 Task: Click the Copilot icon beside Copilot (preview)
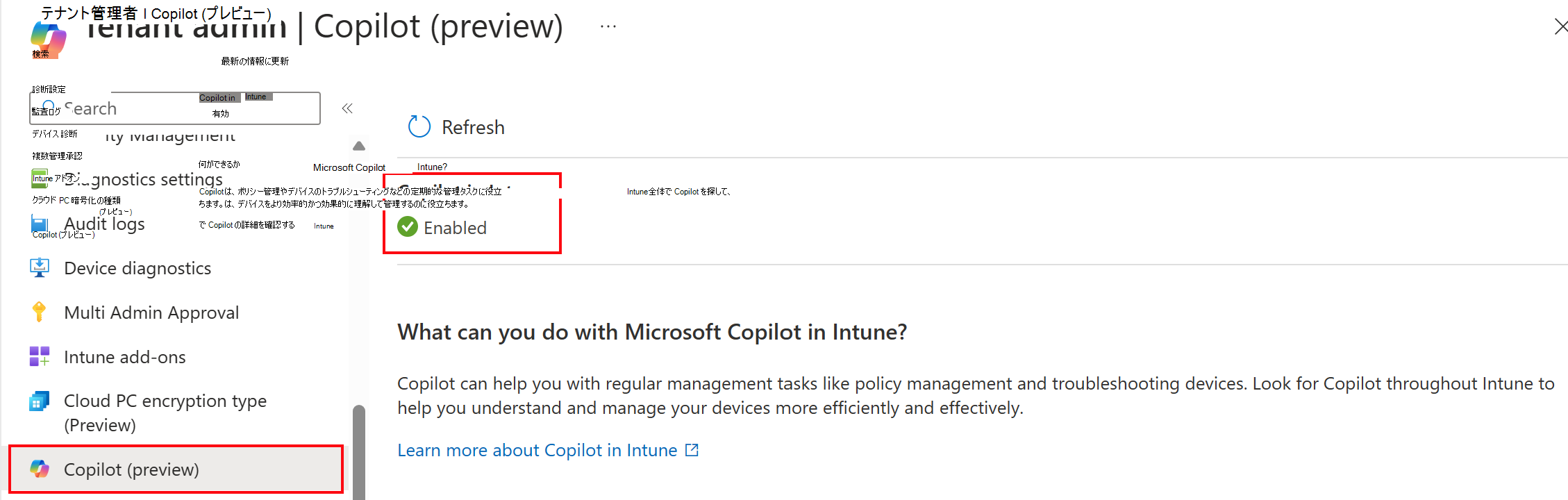click(40, 469)
